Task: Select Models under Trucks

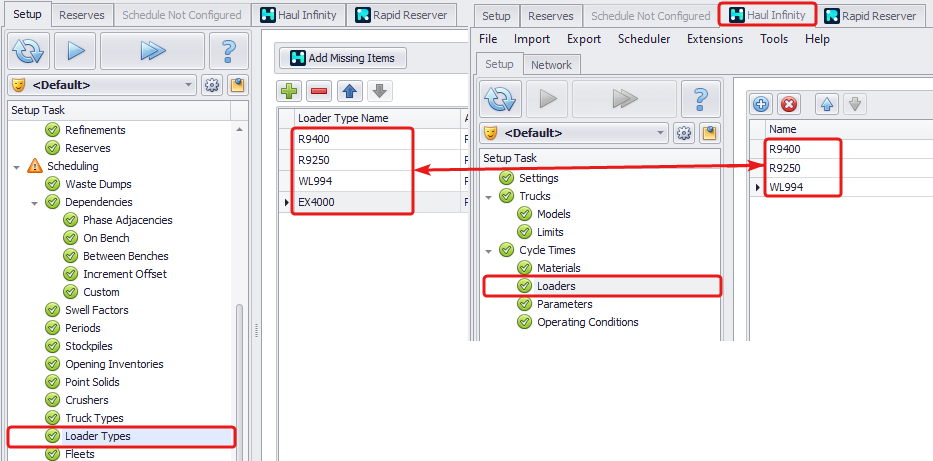Action: (x=553, y=214)
